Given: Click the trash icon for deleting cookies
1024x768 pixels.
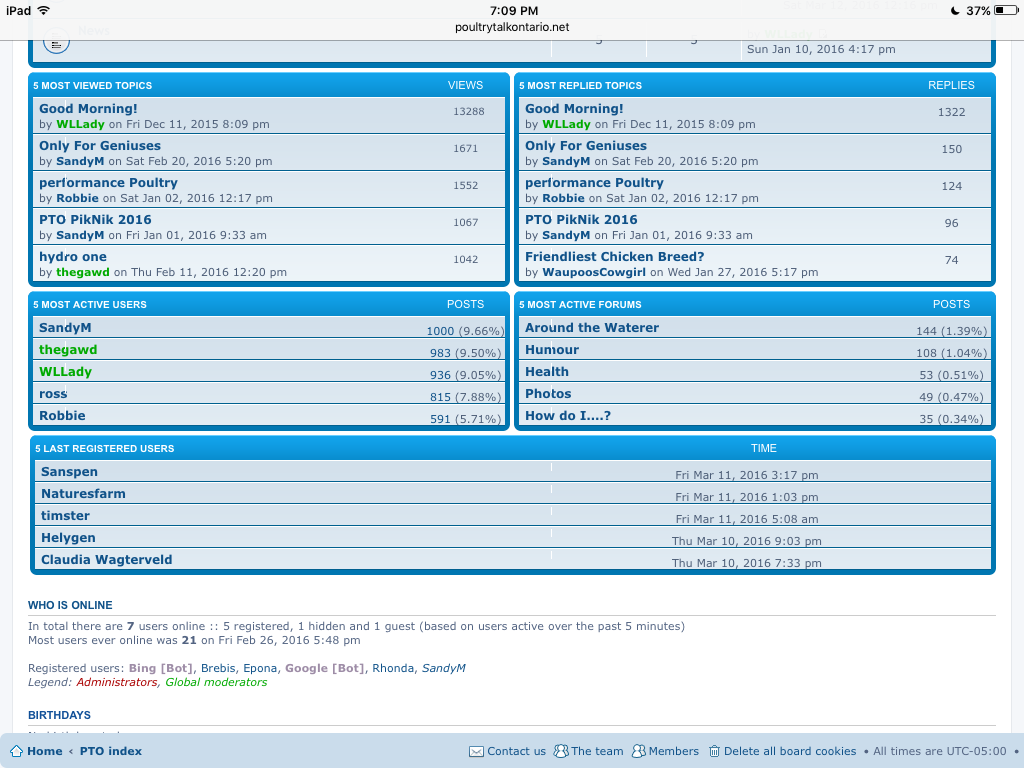Looking at the screenshot, I should point(714,751).
